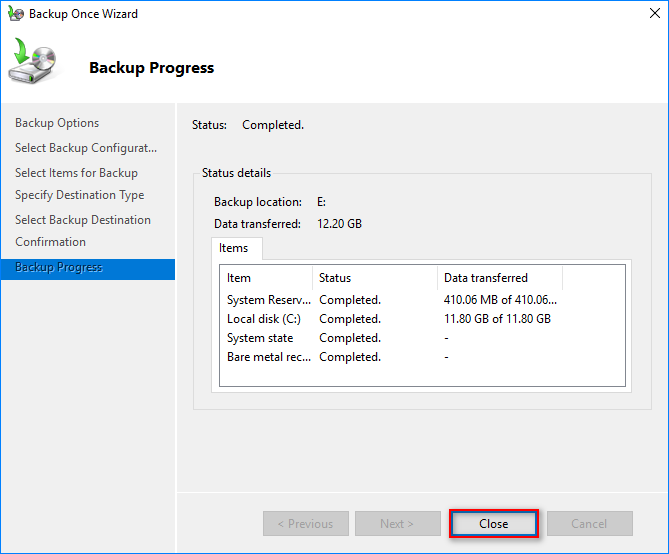Click the 12.20 GB data transferred value
This screenshot has height=554, width=669.
click(x=339, y=224)
